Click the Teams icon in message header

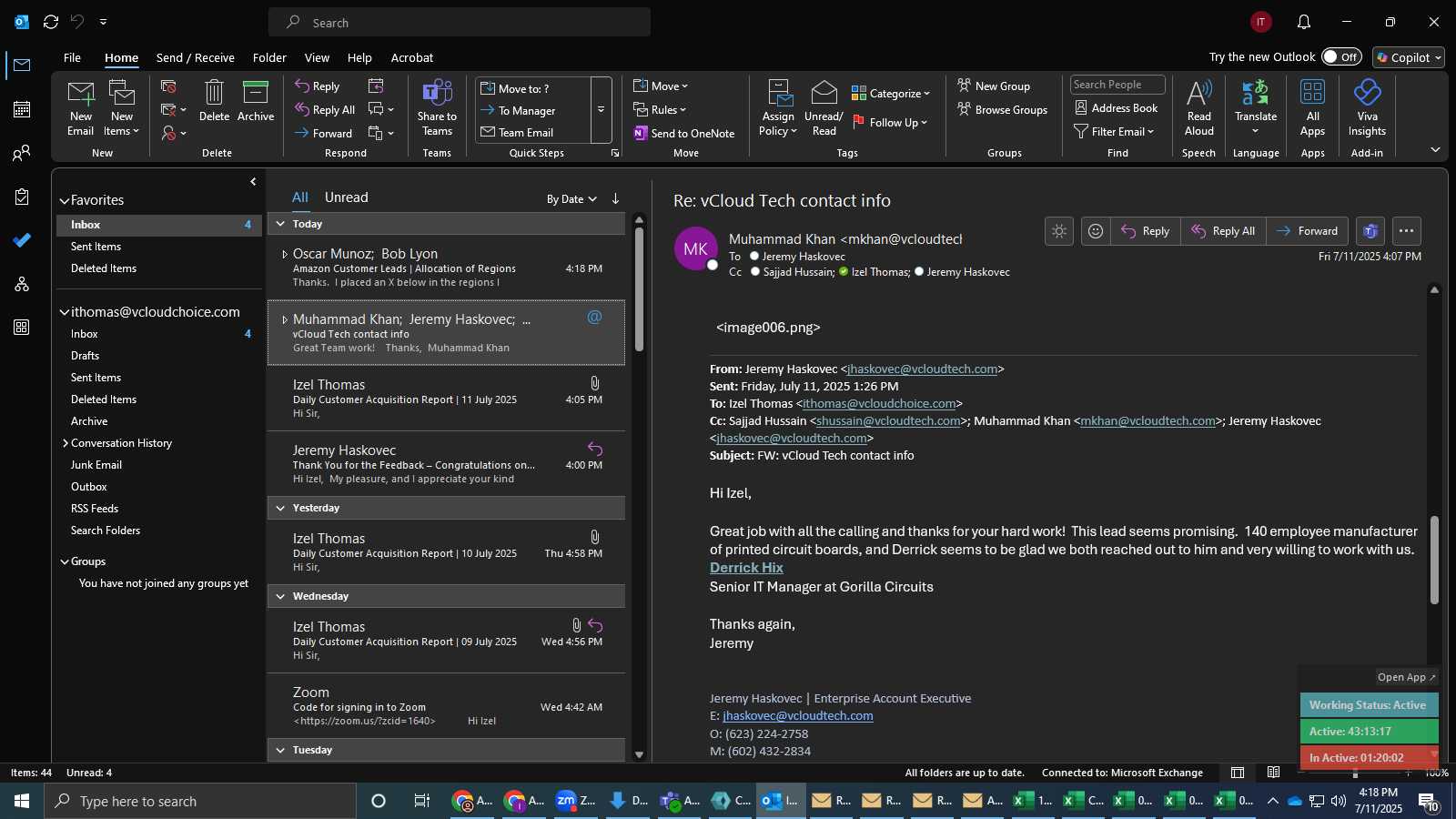(1370, 231)
